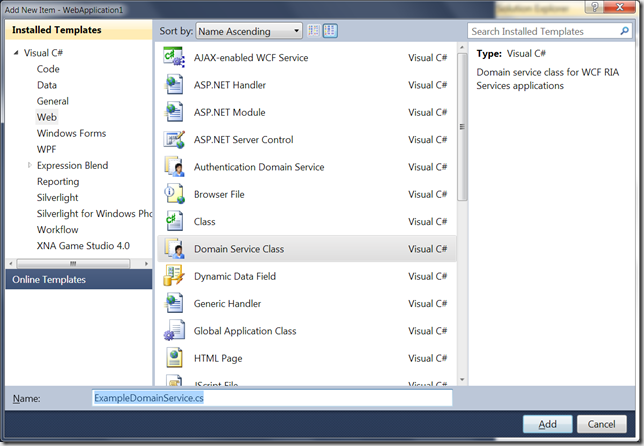Click the ASP.NET Module template icon
Viewport: 644px width, 446px height.
point(174,112)
